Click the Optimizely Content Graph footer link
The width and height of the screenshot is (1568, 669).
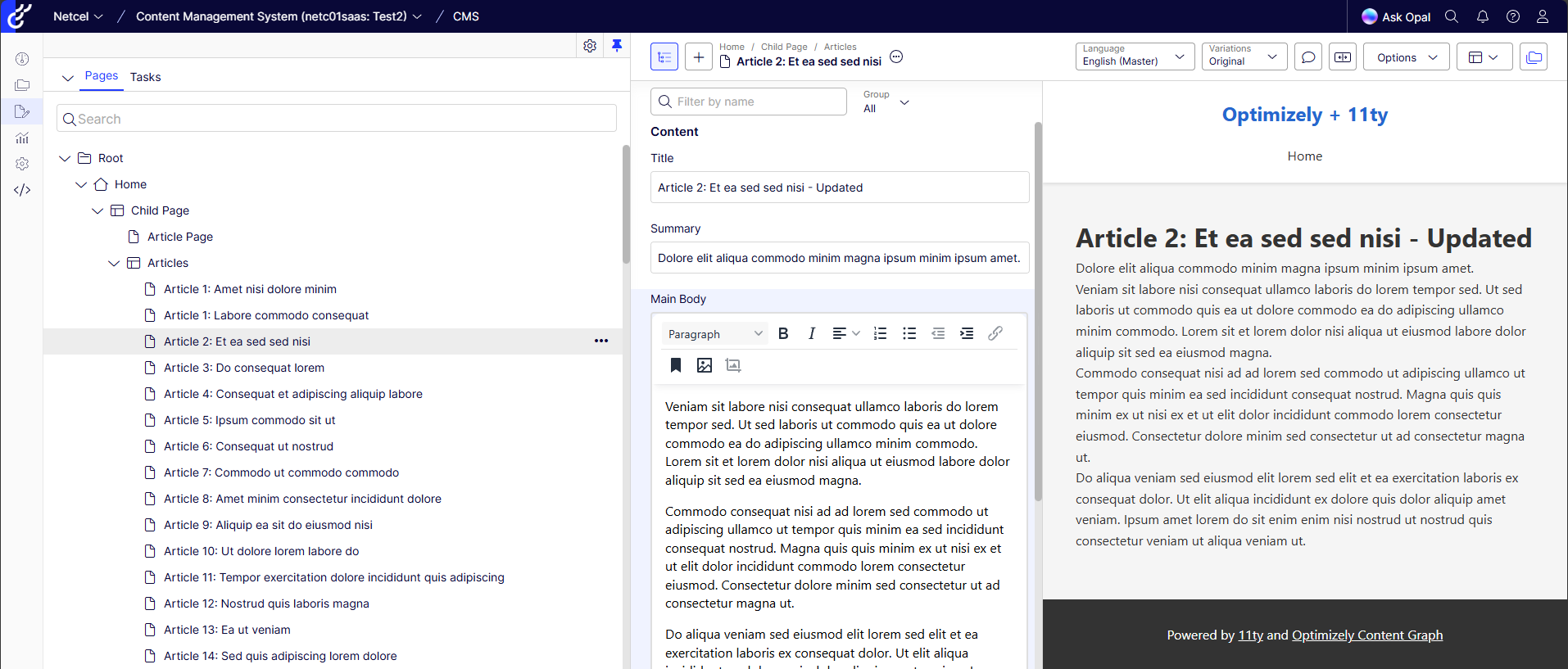tap(1366, 635)
